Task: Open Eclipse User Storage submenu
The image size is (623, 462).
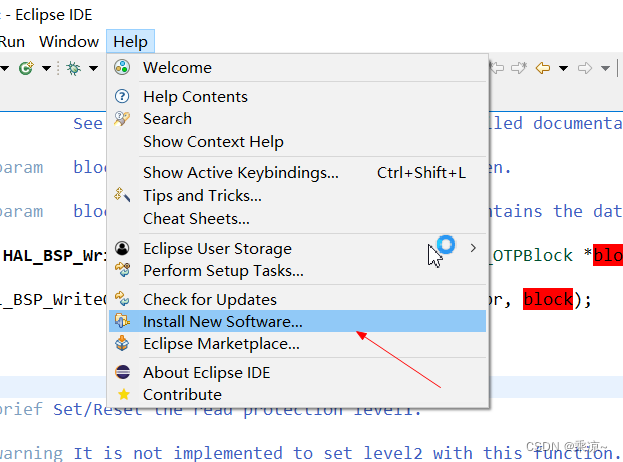Action: tap(297, 249)
